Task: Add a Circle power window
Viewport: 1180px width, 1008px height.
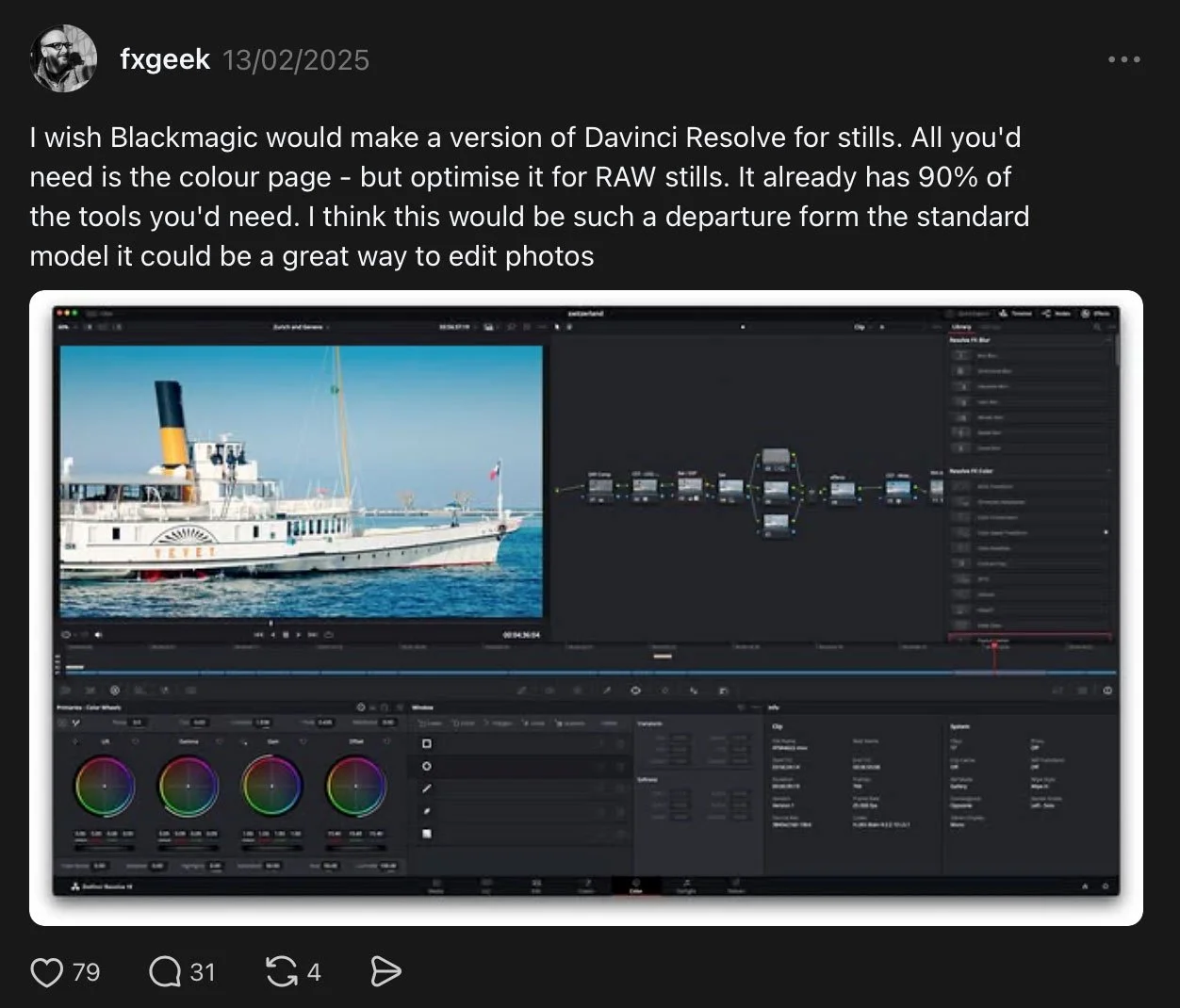Action: 427,766
